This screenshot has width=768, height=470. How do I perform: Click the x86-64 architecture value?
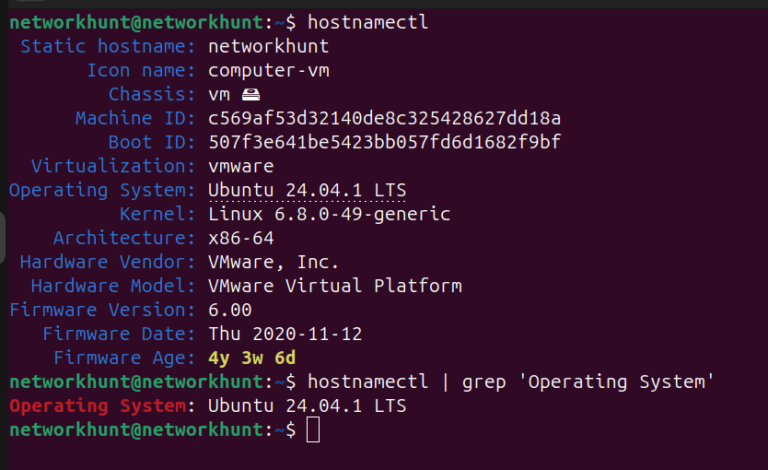pyautogui.click(x=241, y=238)
